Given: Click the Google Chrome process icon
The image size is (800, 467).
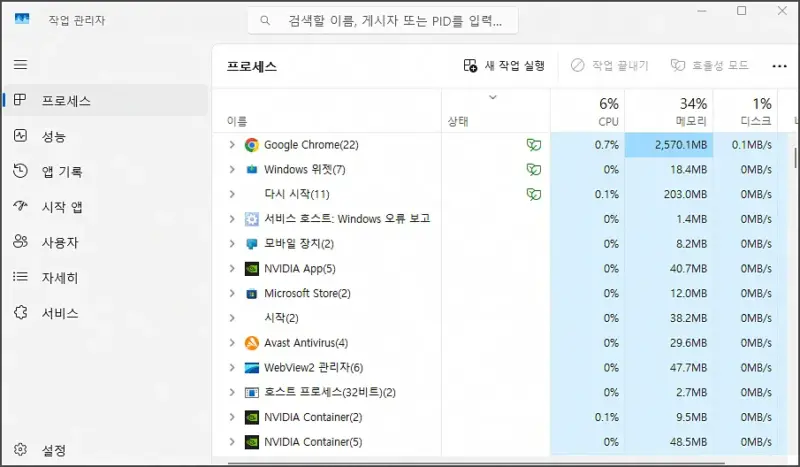Looking at the screenshot, I should (252, 145).
